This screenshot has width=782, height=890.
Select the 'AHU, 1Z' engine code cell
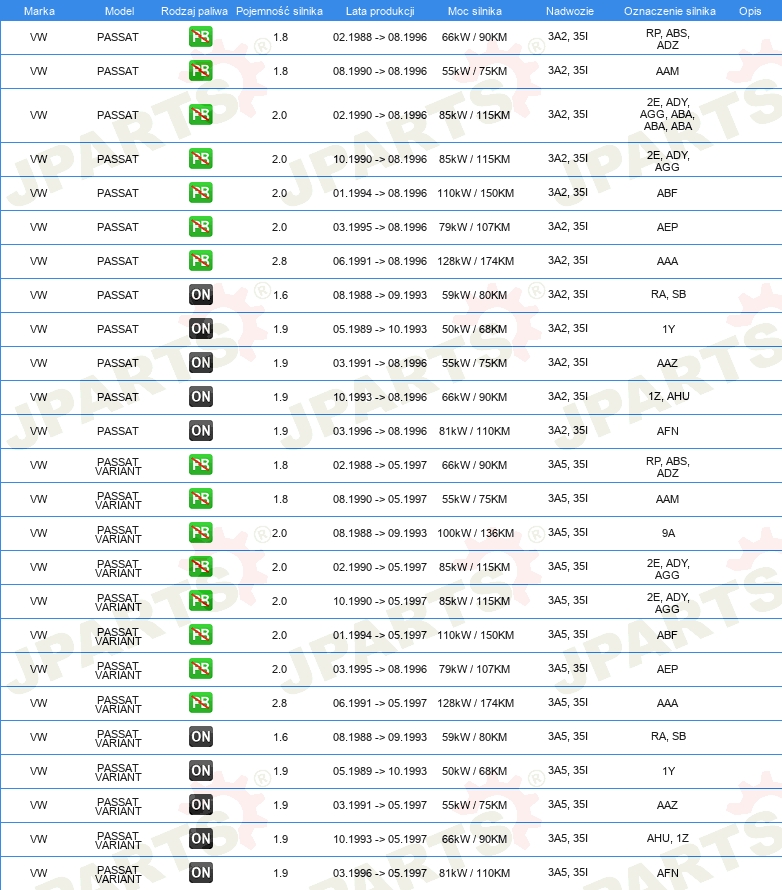tap(668, 838)
